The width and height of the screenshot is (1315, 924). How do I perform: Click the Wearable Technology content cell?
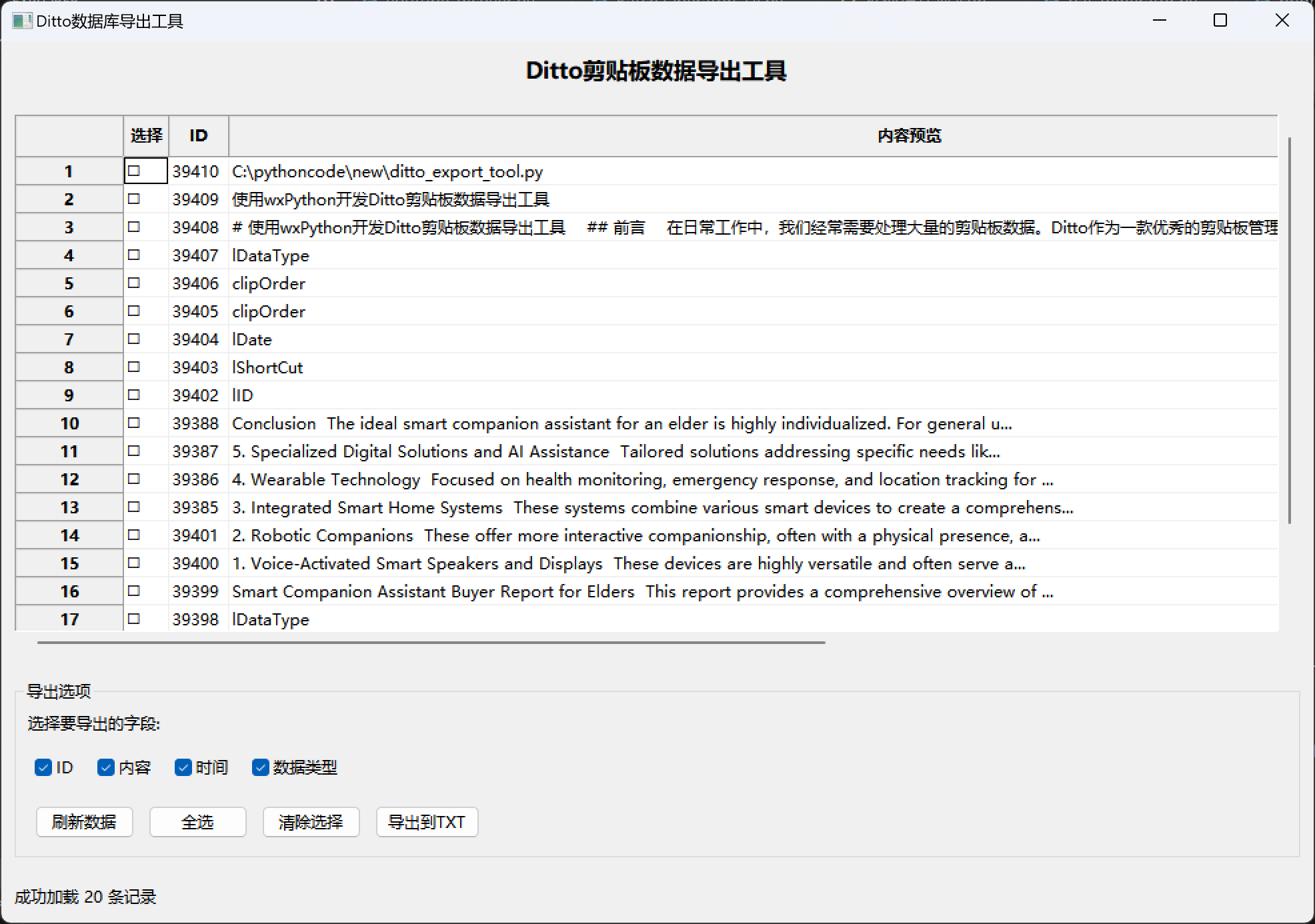(754, 479)
